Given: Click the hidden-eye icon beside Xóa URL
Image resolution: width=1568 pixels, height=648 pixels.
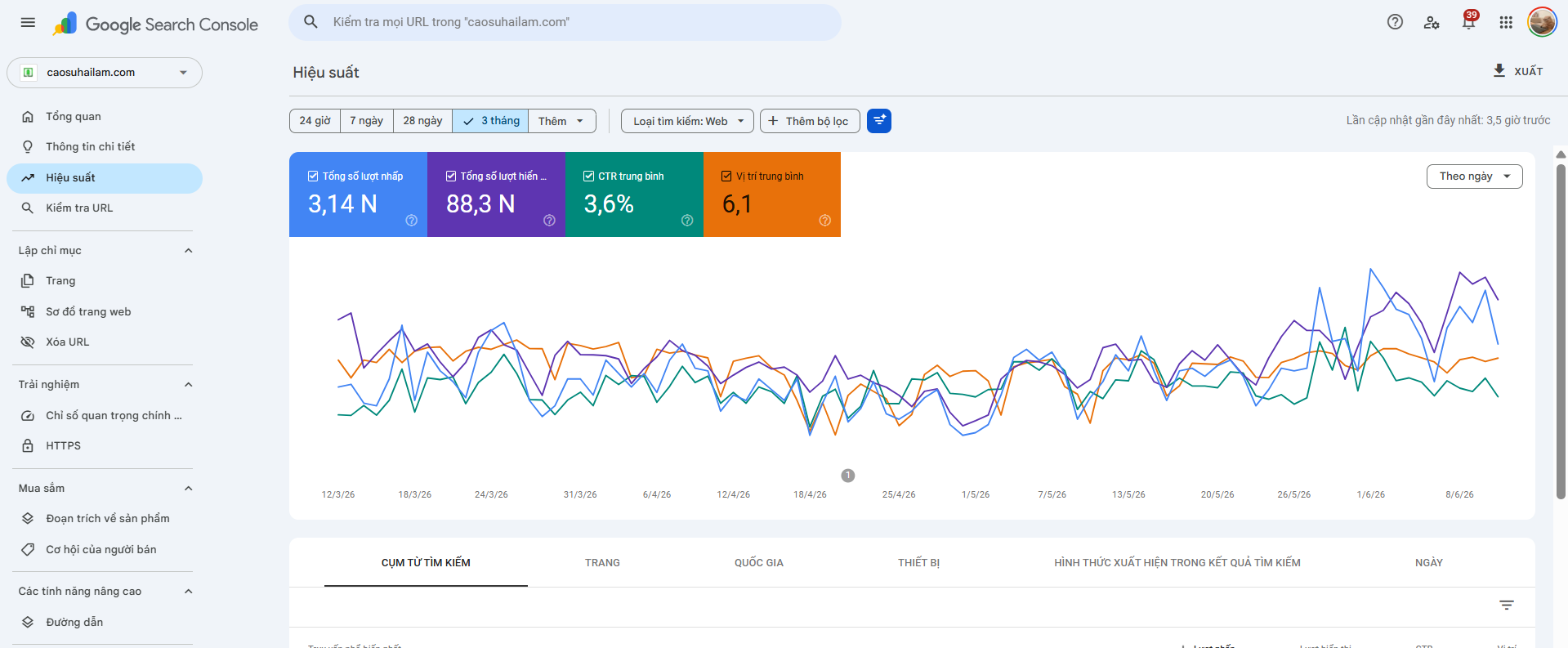Looking at the screenshot, I should pyautogui.click(x=28, y=342).
